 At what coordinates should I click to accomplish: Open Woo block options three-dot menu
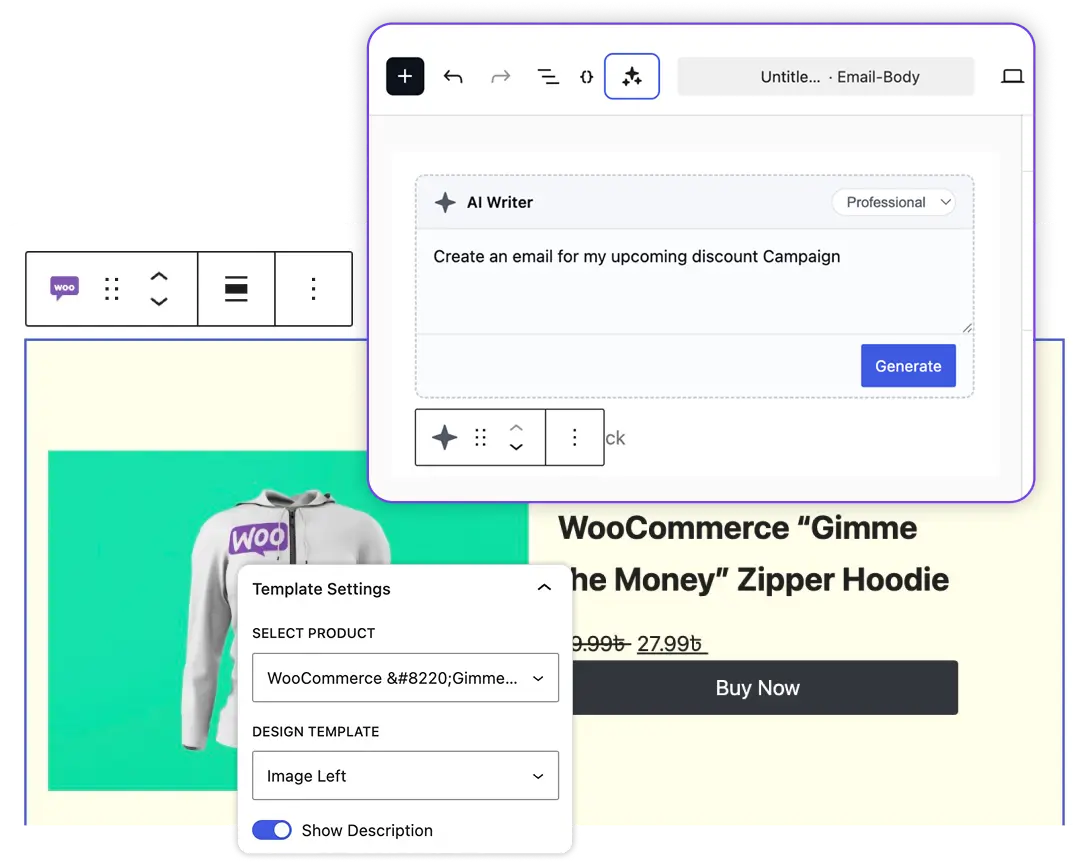(x=314, y=289)
